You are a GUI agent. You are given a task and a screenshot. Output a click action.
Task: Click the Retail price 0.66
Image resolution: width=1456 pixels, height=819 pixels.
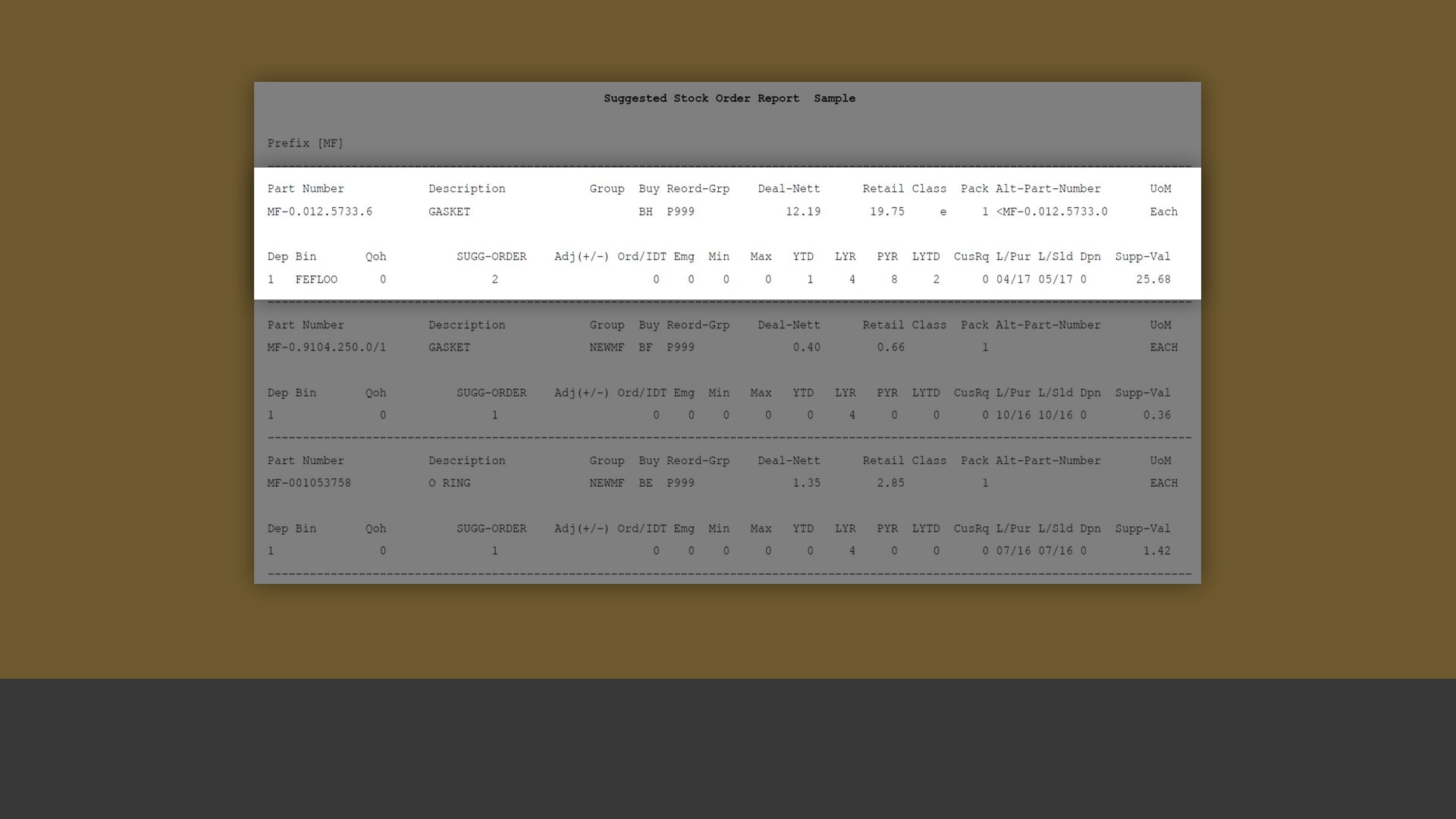[x=890, y=347]
